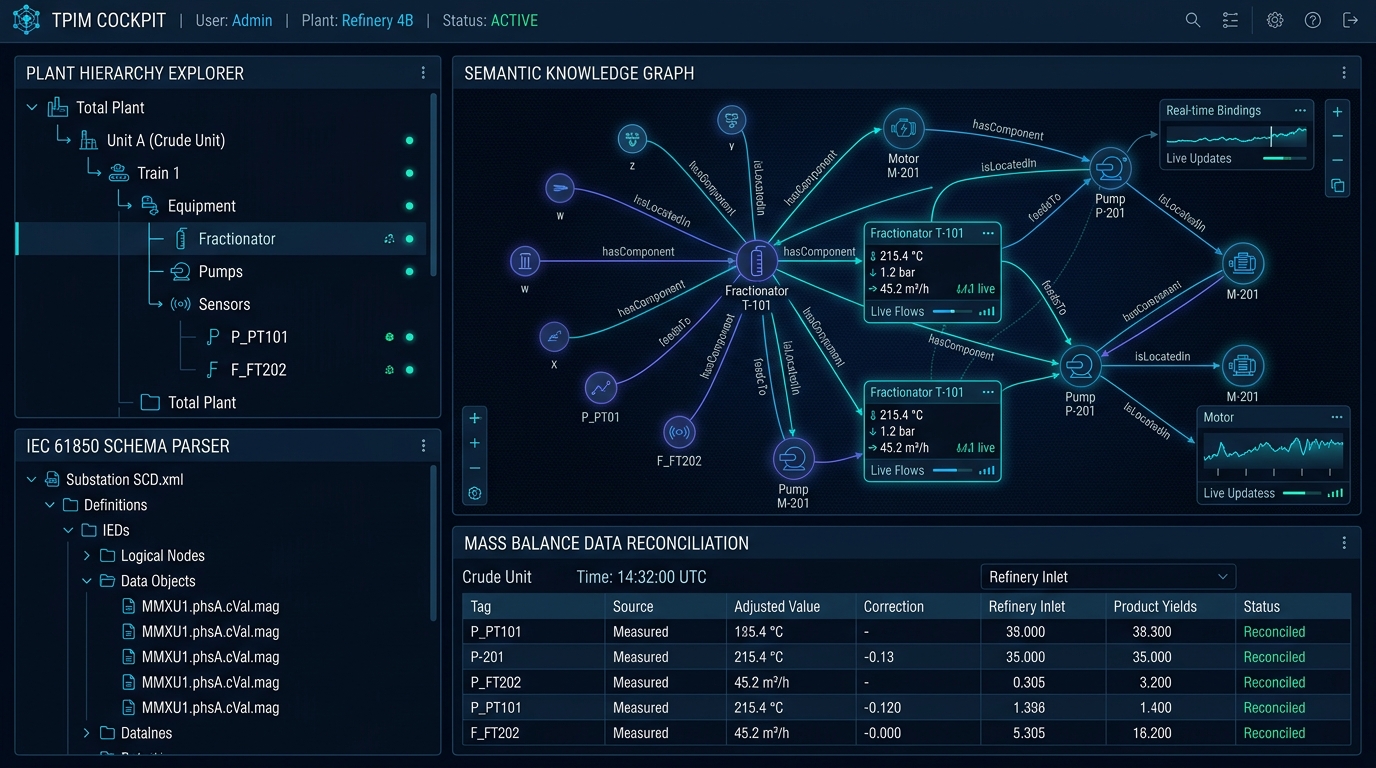Open the Motor chart card ellipsis menu
Screen dimensions: 1376x768
[x=1337, y=417]
